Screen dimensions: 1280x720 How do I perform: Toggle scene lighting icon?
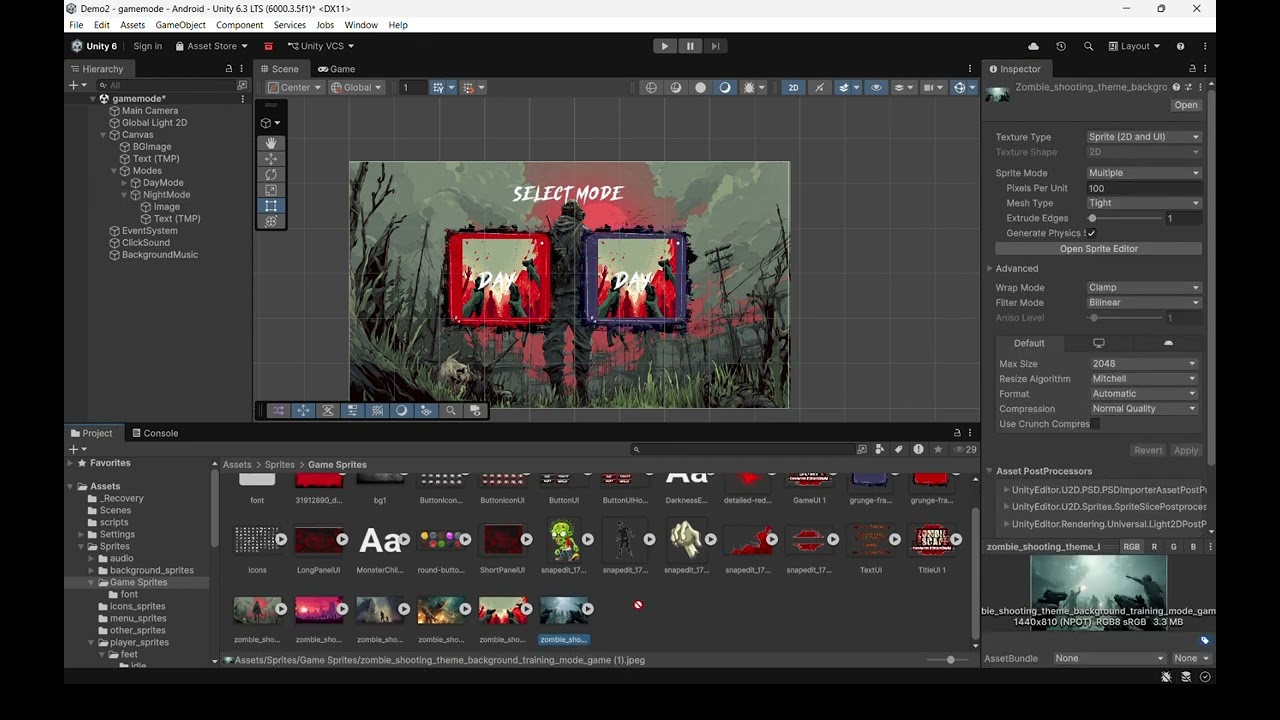point(820,87)
